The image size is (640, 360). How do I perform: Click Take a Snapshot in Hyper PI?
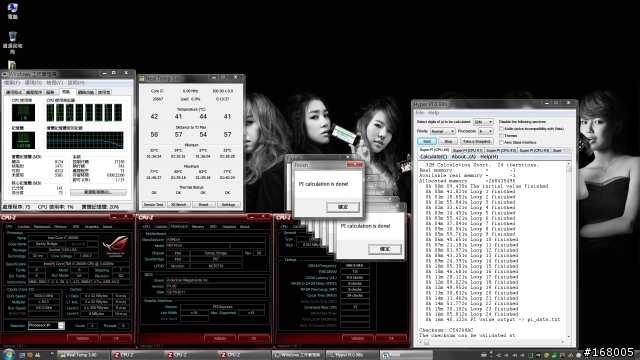pyautogui.click(x=477, y=141)
